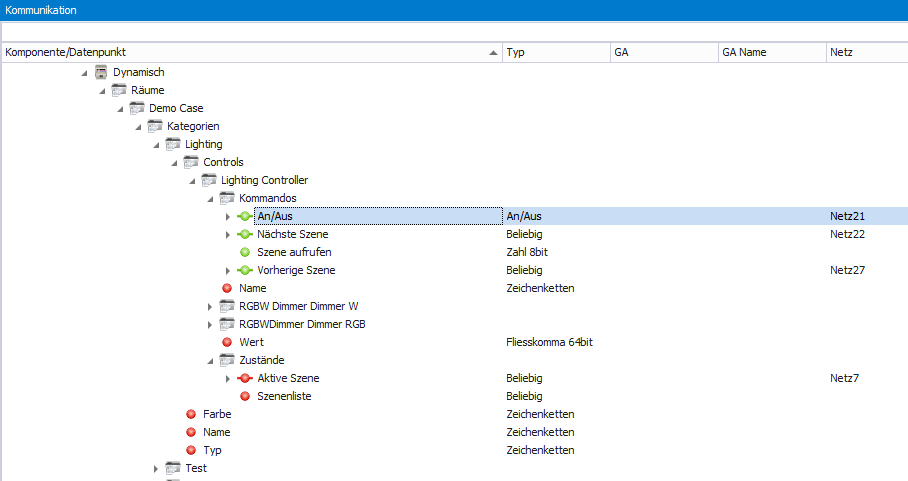Click the RGBW Dimmer Dimmer W folder icon
Image resolution: width=908 pixels, height=481 pixels.
tap(227, 306)
